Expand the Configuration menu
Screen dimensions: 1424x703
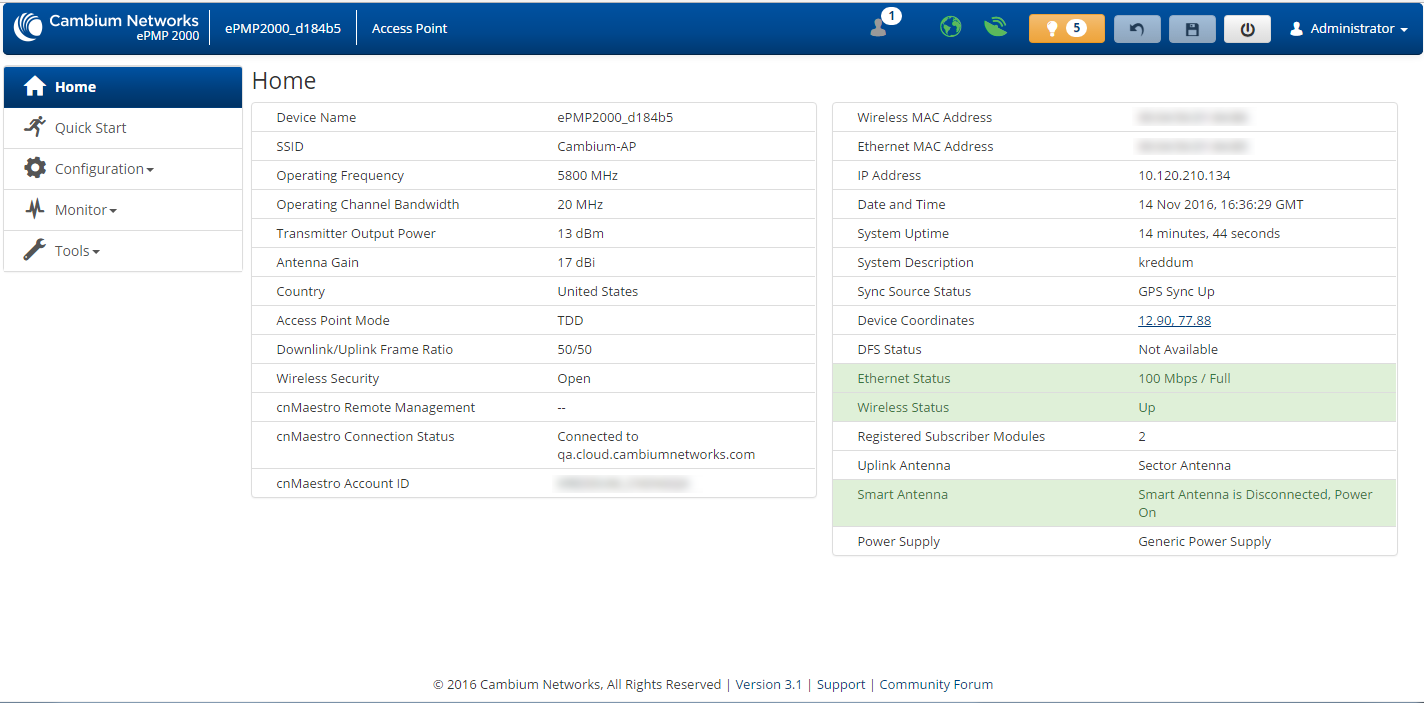tap(104, 169)
